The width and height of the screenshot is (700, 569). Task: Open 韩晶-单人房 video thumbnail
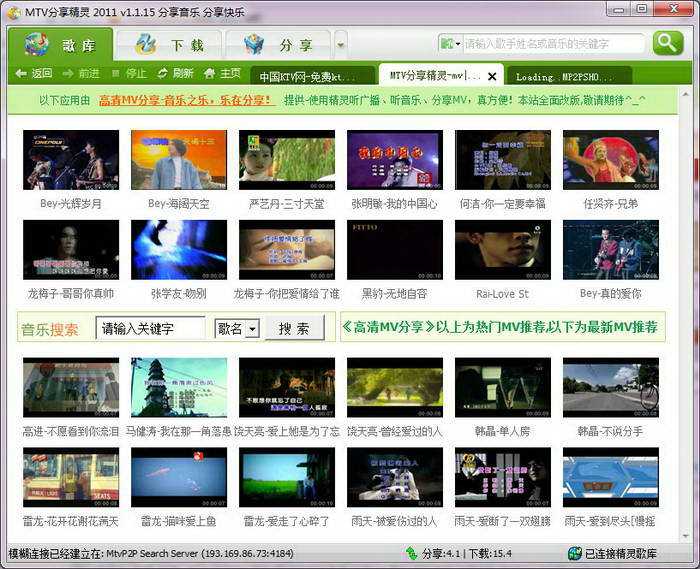[x=503, y=387]
